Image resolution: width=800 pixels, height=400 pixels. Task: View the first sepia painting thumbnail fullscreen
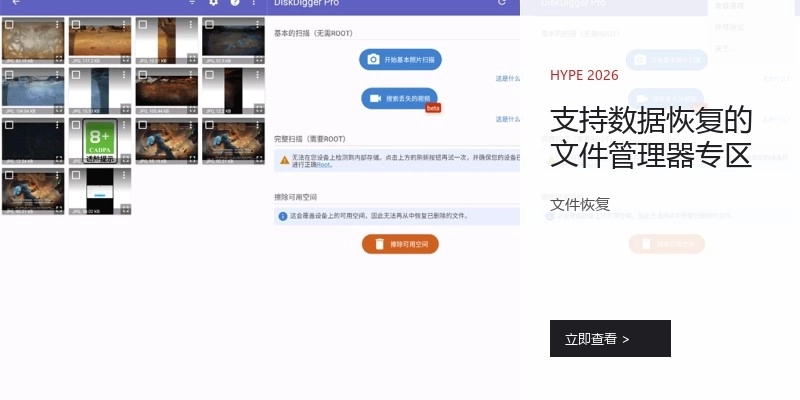[x=59, y=59]
